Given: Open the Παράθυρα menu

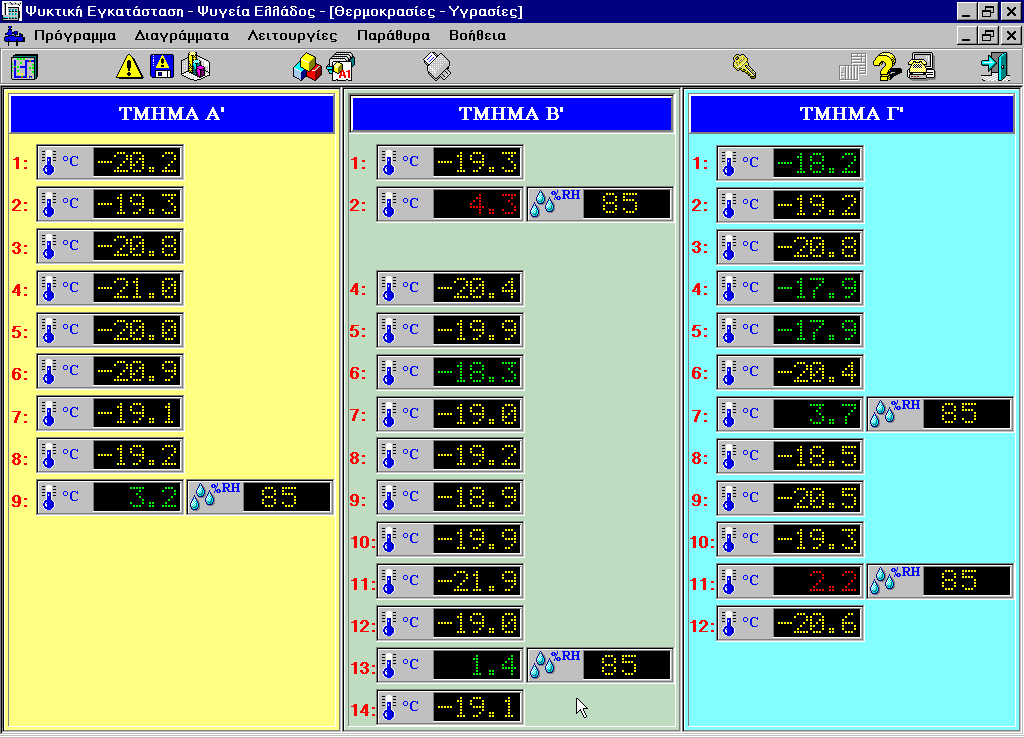Looking at the screenshot, I should click(393, 35).
